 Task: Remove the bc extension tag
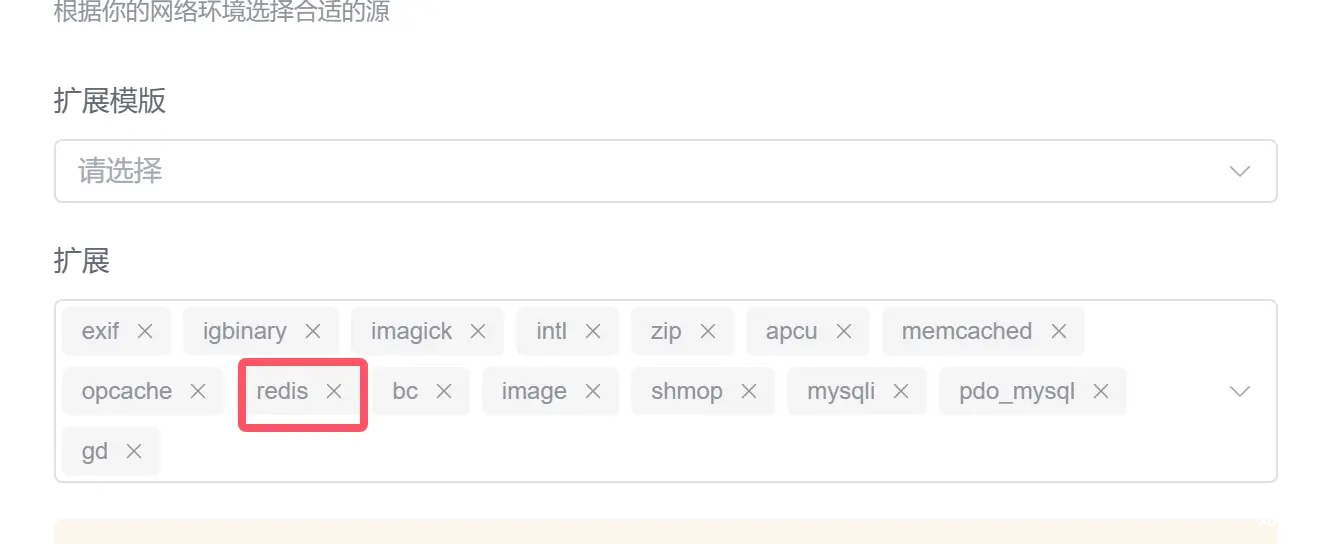coord(444,391)
